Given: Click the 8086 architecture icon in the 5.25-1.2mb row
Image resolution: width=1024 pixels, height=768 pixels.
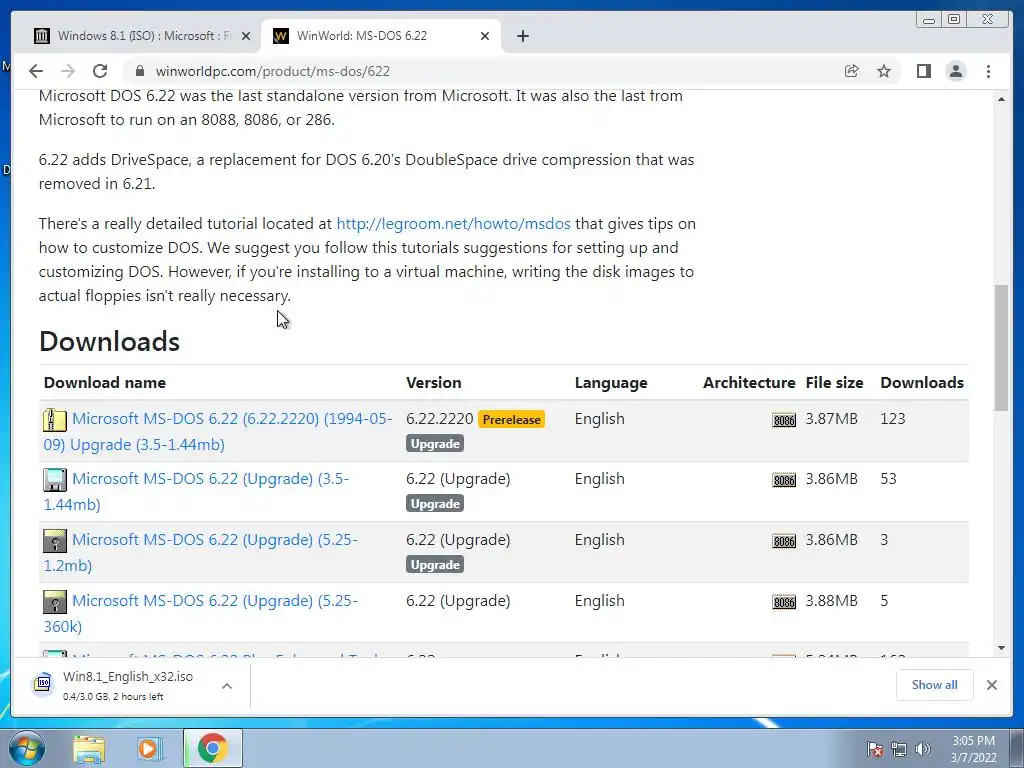Looking at the screenshot, I should pyautogui.click(x=784, y=541).
